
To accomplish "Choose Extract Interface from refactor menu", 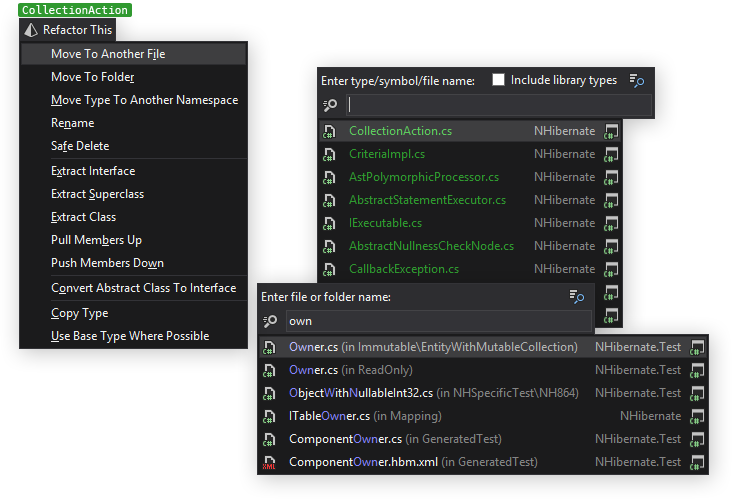I will 93,171.
